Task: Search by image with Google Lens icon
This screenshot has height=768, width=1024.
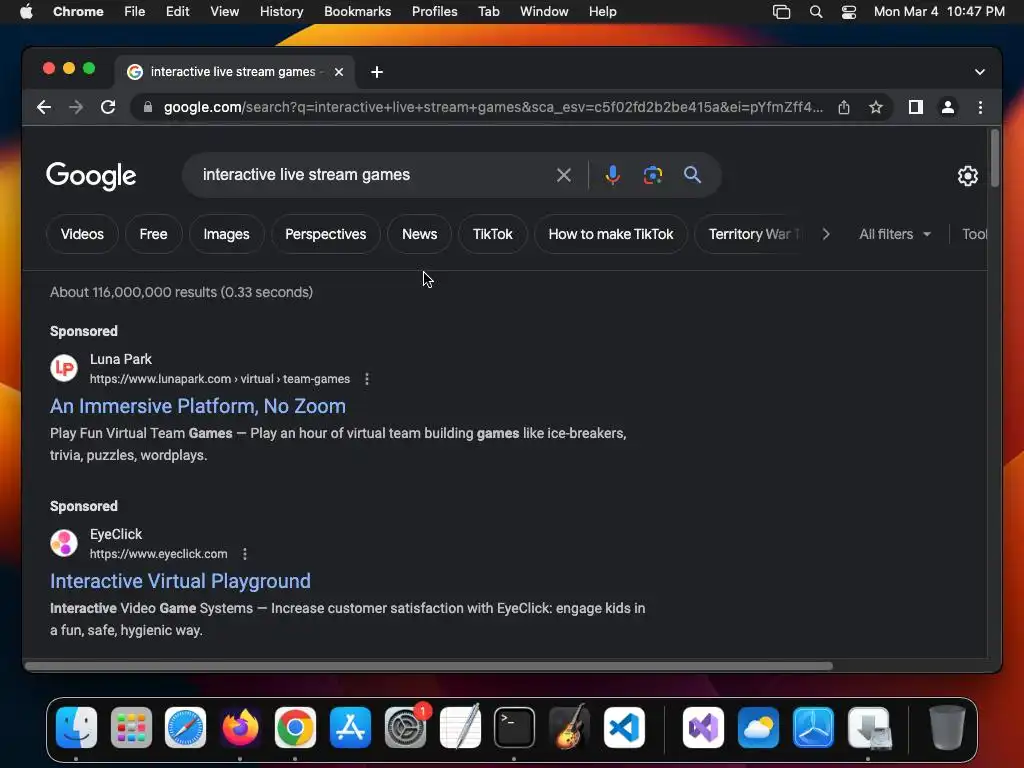Action: (x=652, y=175)
